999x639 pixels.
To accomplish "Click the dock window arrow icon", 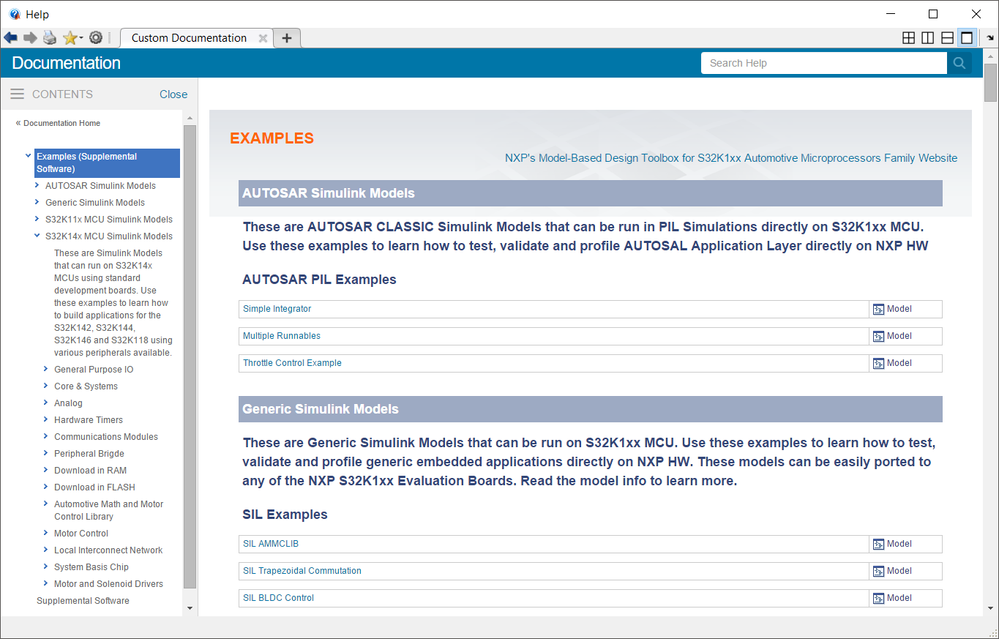I will coord(990,38).
